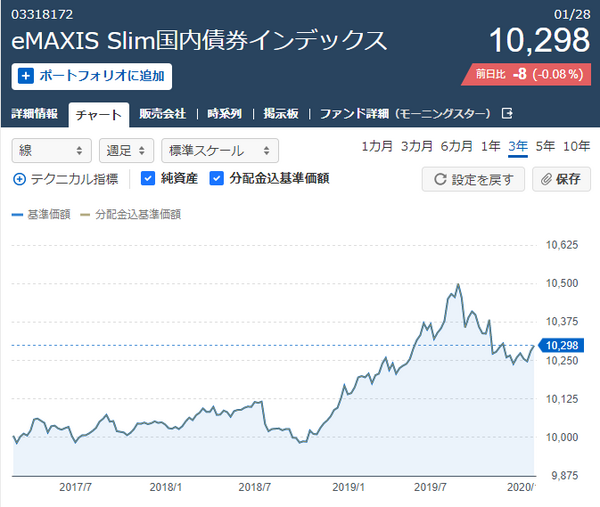Viewport: 600px width, 507px height.
Task: Open the 時系列 tab
Action: (x=225, y=114)
